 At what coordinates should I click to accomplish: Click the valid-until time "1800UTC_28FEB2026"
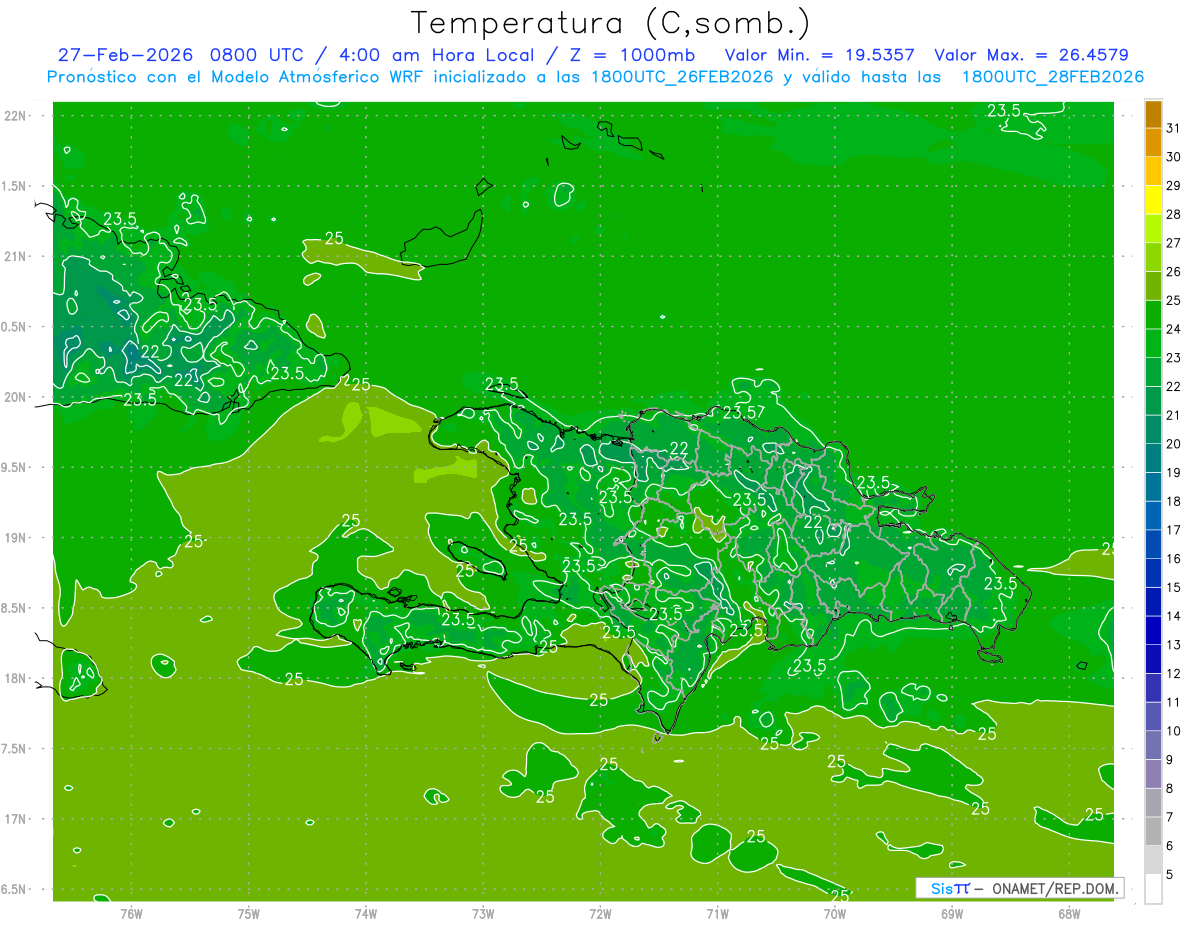[1052, 77]
